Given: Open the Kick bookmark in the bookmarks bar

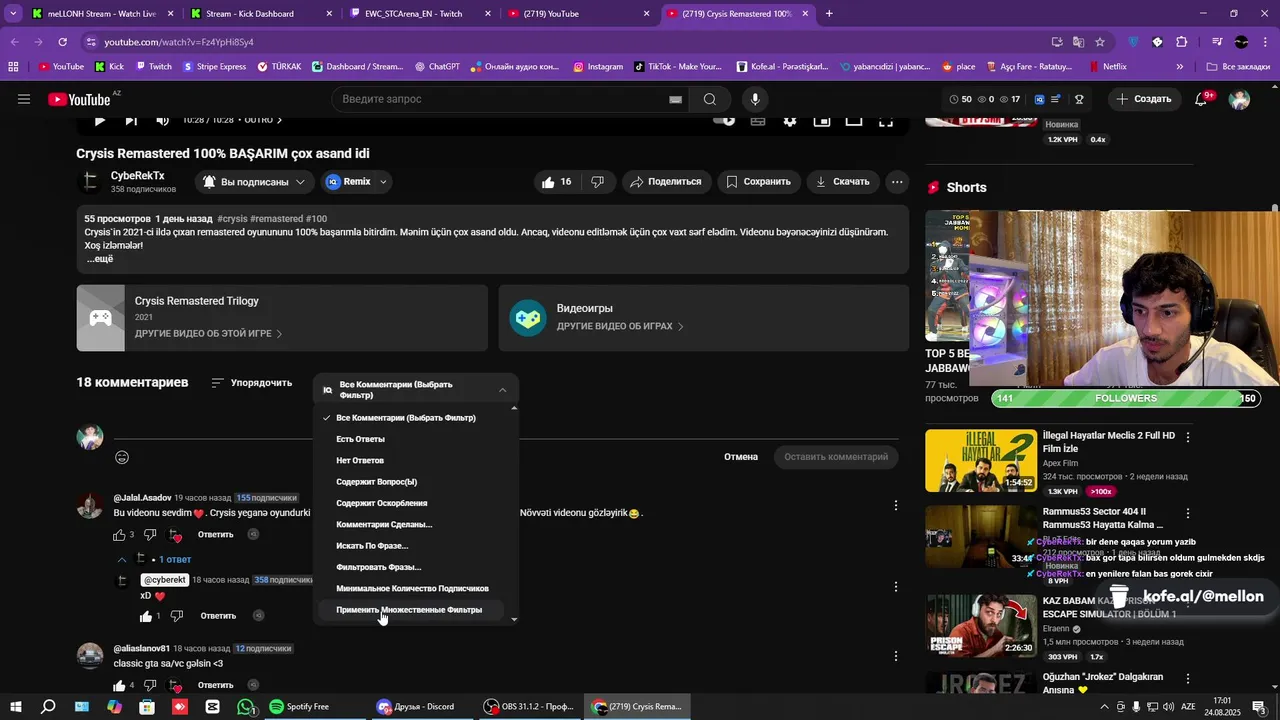Looking at the screenshot, I should tap(109, 67).
